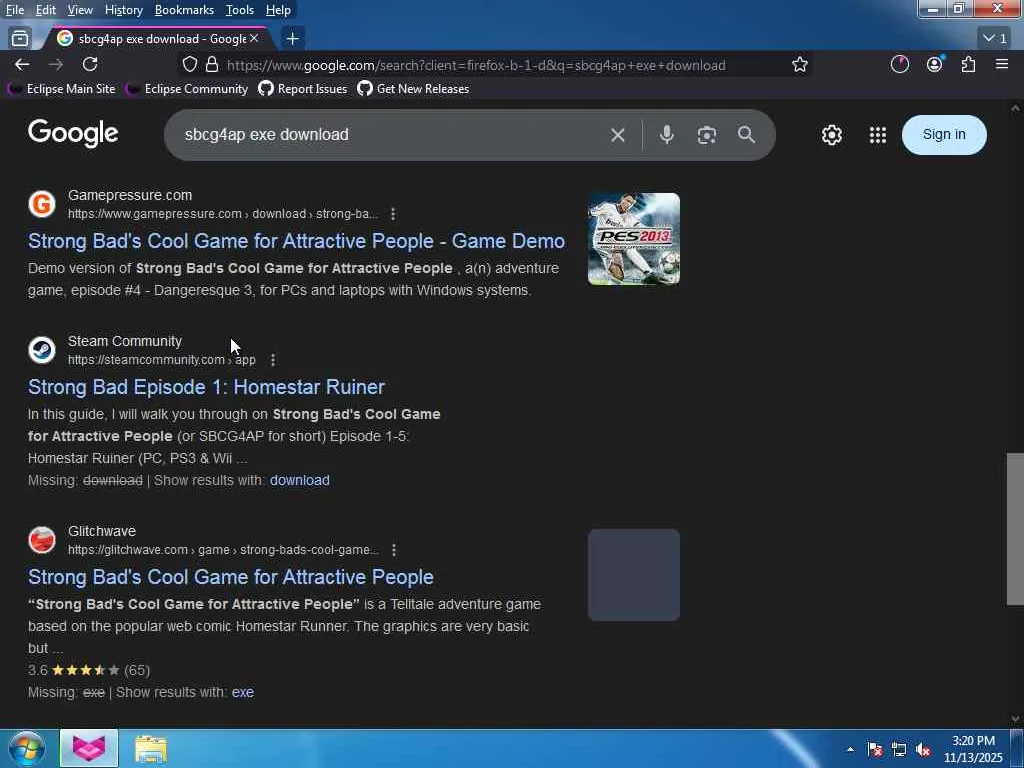Open the tracking protection shield icon
1024x768 pixels.
pos(189,65)
